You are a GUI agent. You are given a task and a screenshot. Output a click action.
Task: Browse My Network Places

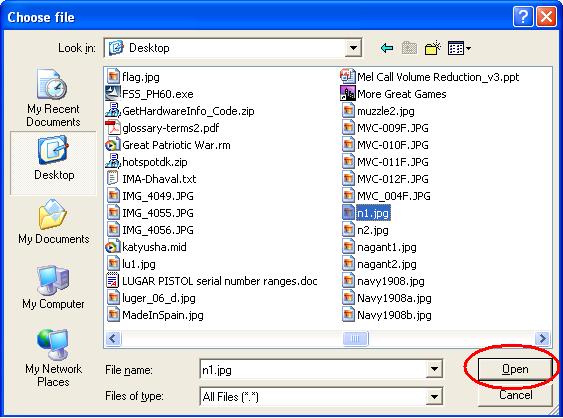53,358
